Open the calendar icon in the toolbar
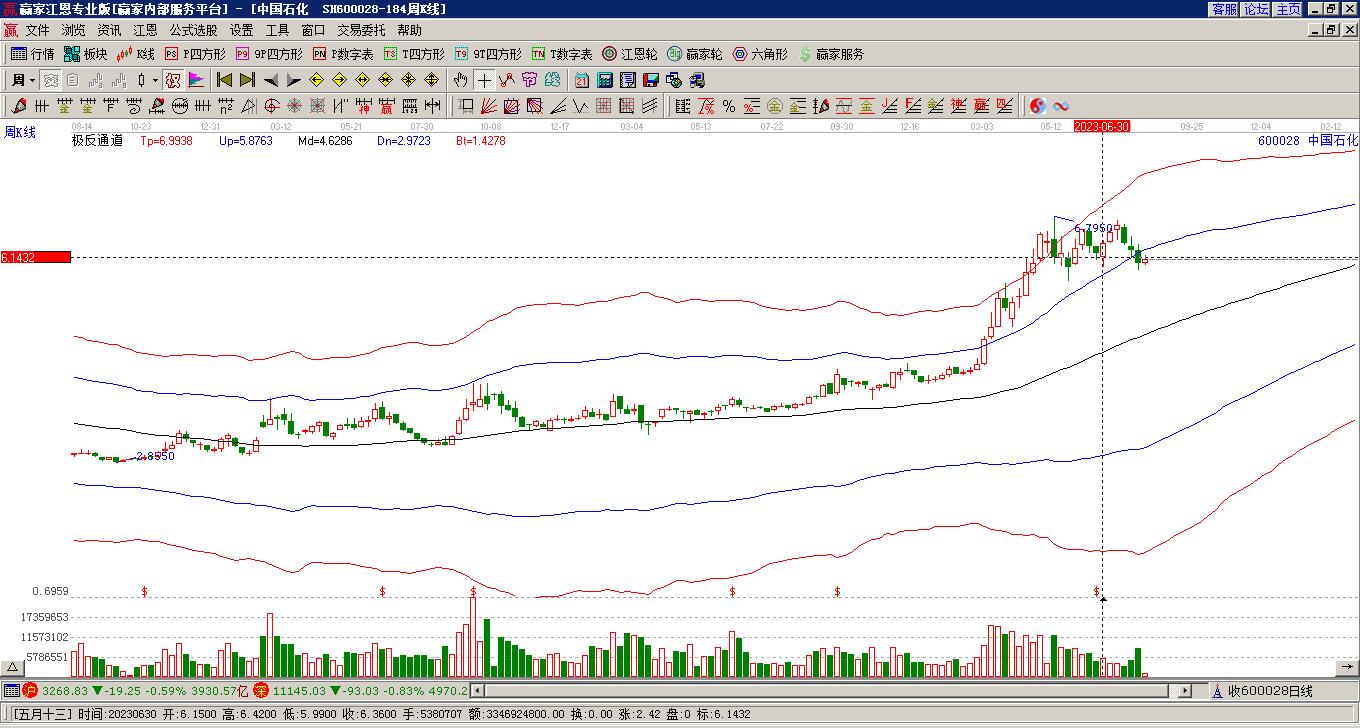 (x=582, y=80)
